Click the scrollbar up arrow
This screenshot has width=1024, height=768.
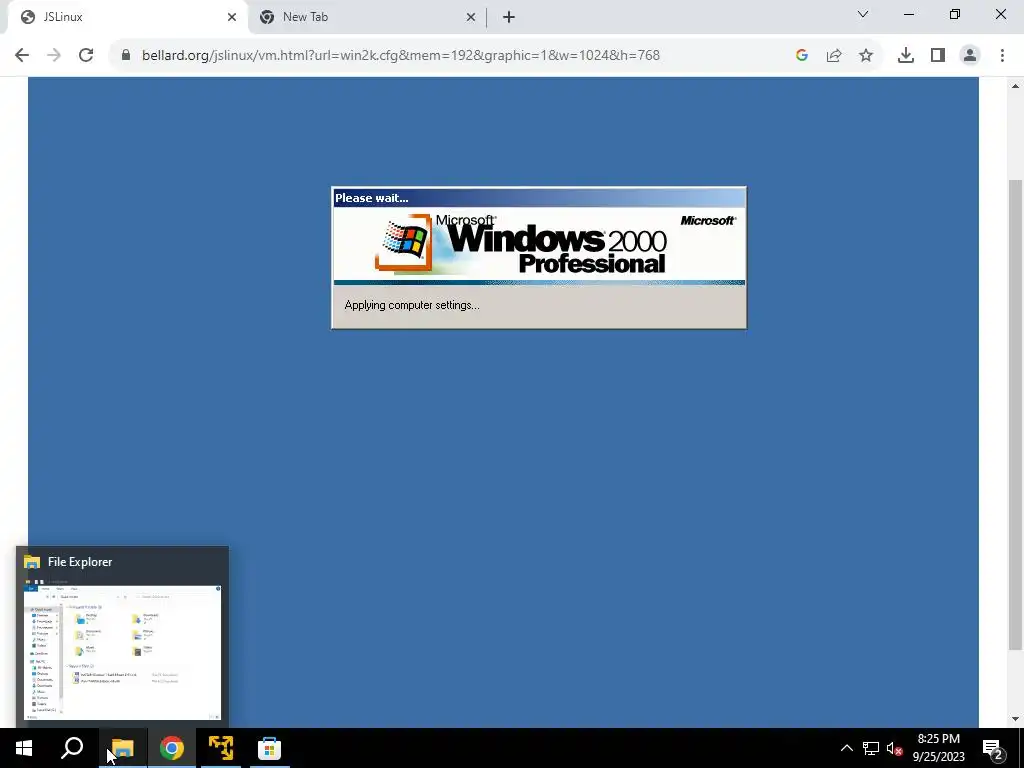click(x=1015, y=86)
